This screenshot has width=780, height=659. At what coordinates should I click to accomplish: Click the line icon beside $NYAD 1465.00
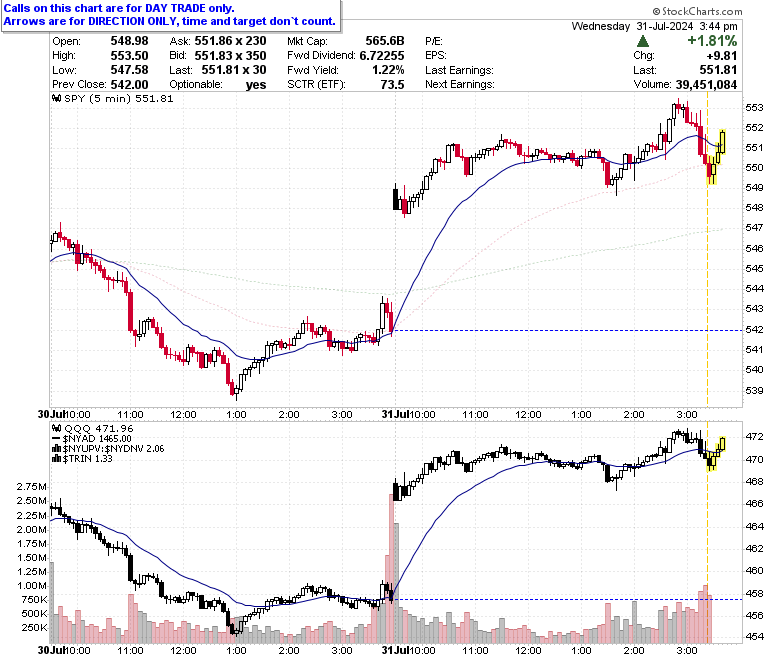pos(56,439)
